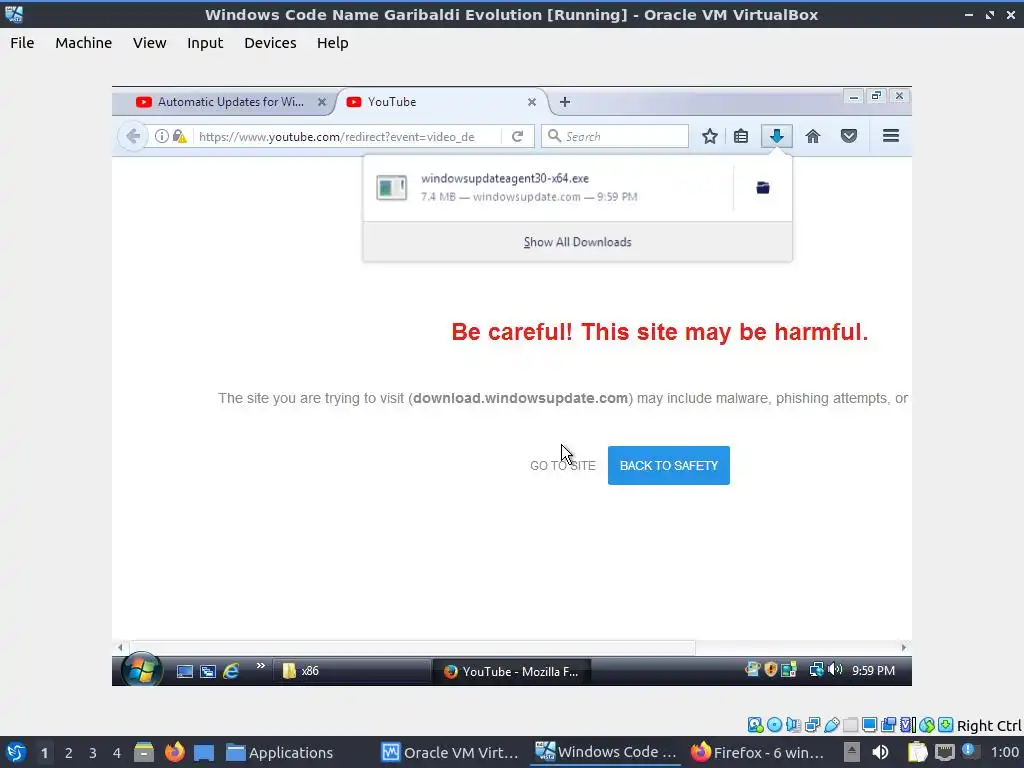Click the URL address field
Image resolution: width=1024 pixels, height=768 pixels.
(346, 136)
